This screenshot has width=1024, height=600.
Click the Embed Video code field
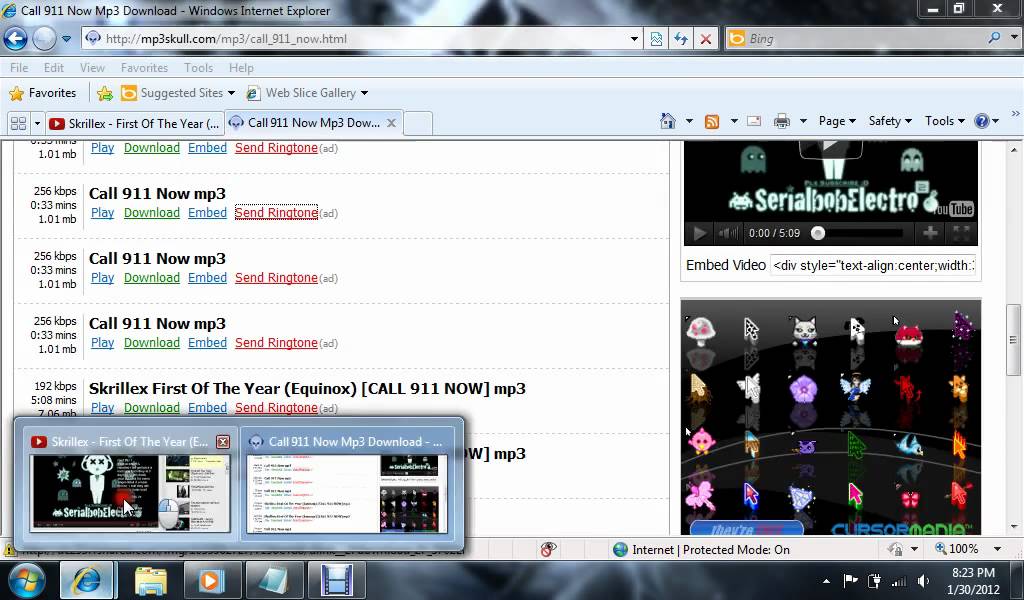pyautogui.click(x=873, y=266)
